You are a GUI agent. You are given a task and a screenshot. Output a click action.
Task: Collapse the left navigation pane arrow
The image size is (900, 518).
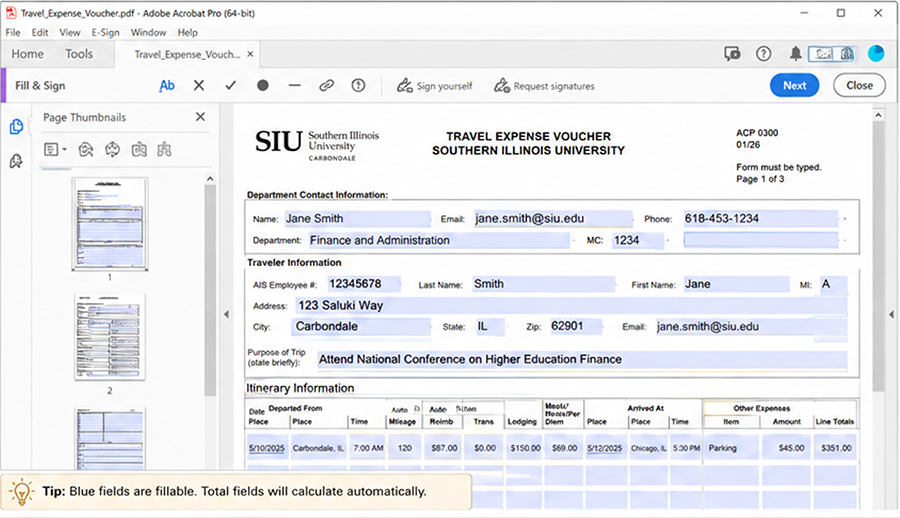(226, 314)
